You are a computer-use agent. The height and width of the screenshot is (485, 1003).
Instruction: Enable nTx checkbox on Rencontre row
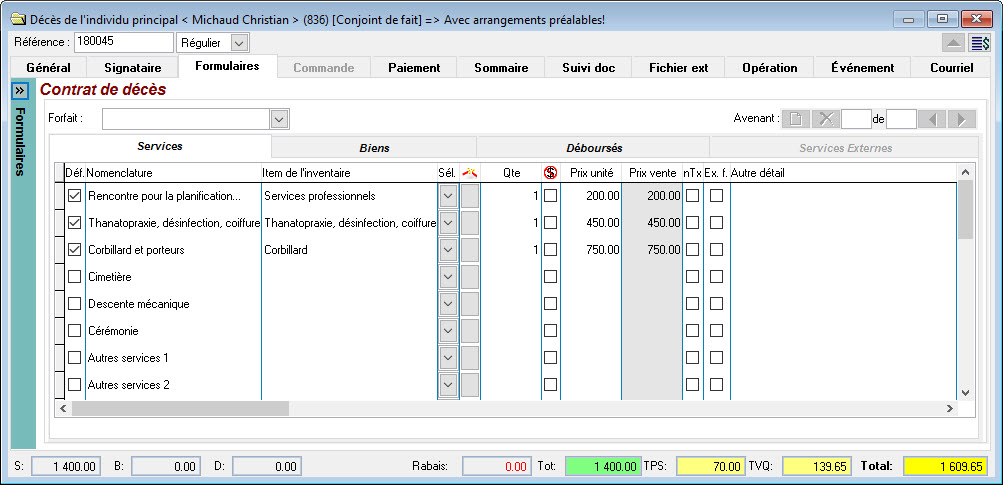coord(692,196)
